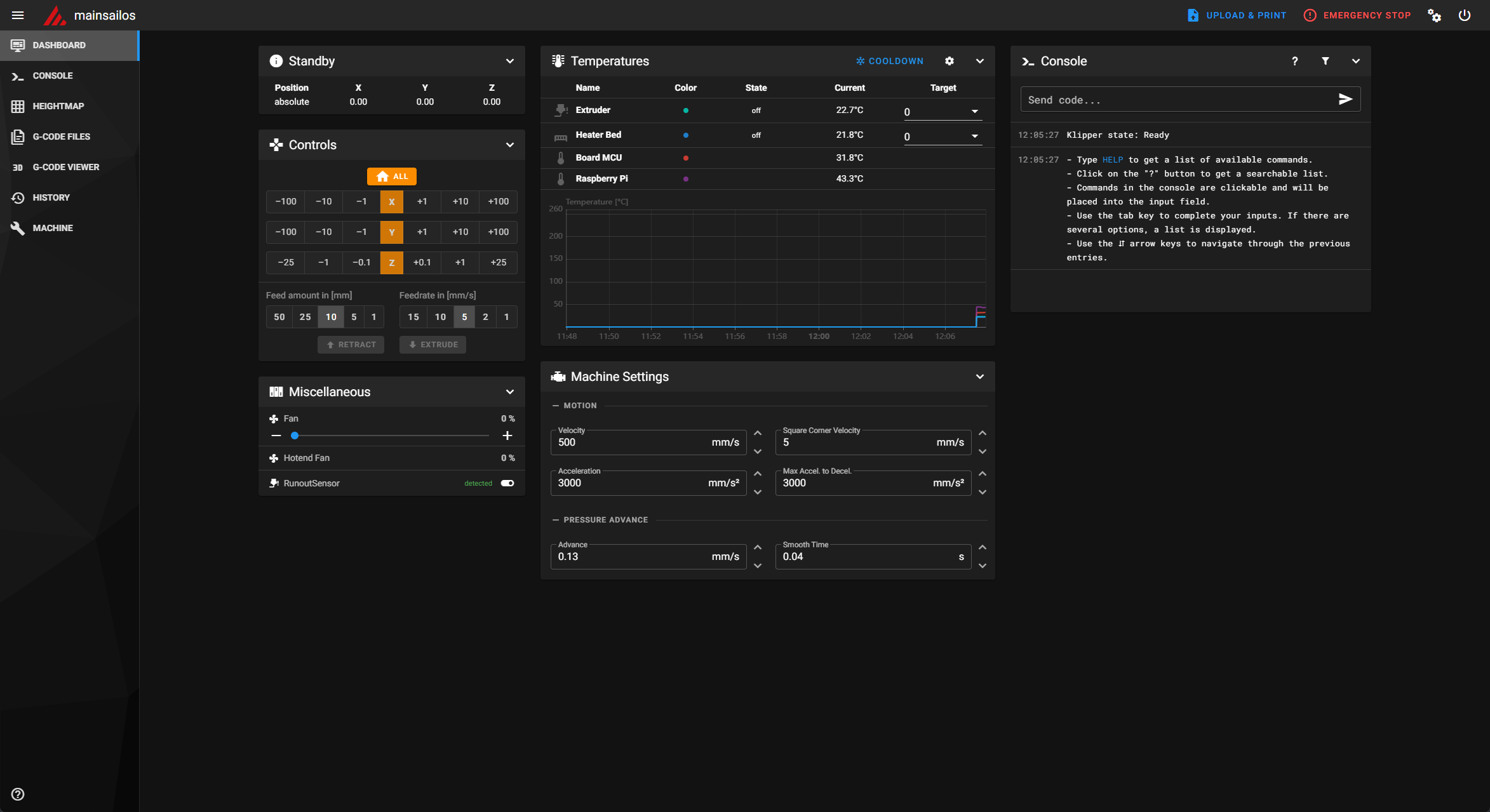Screen dimensions: 1490x812
Task: Expand the Miscellaneous panel
Action: (x=509, y=390)
